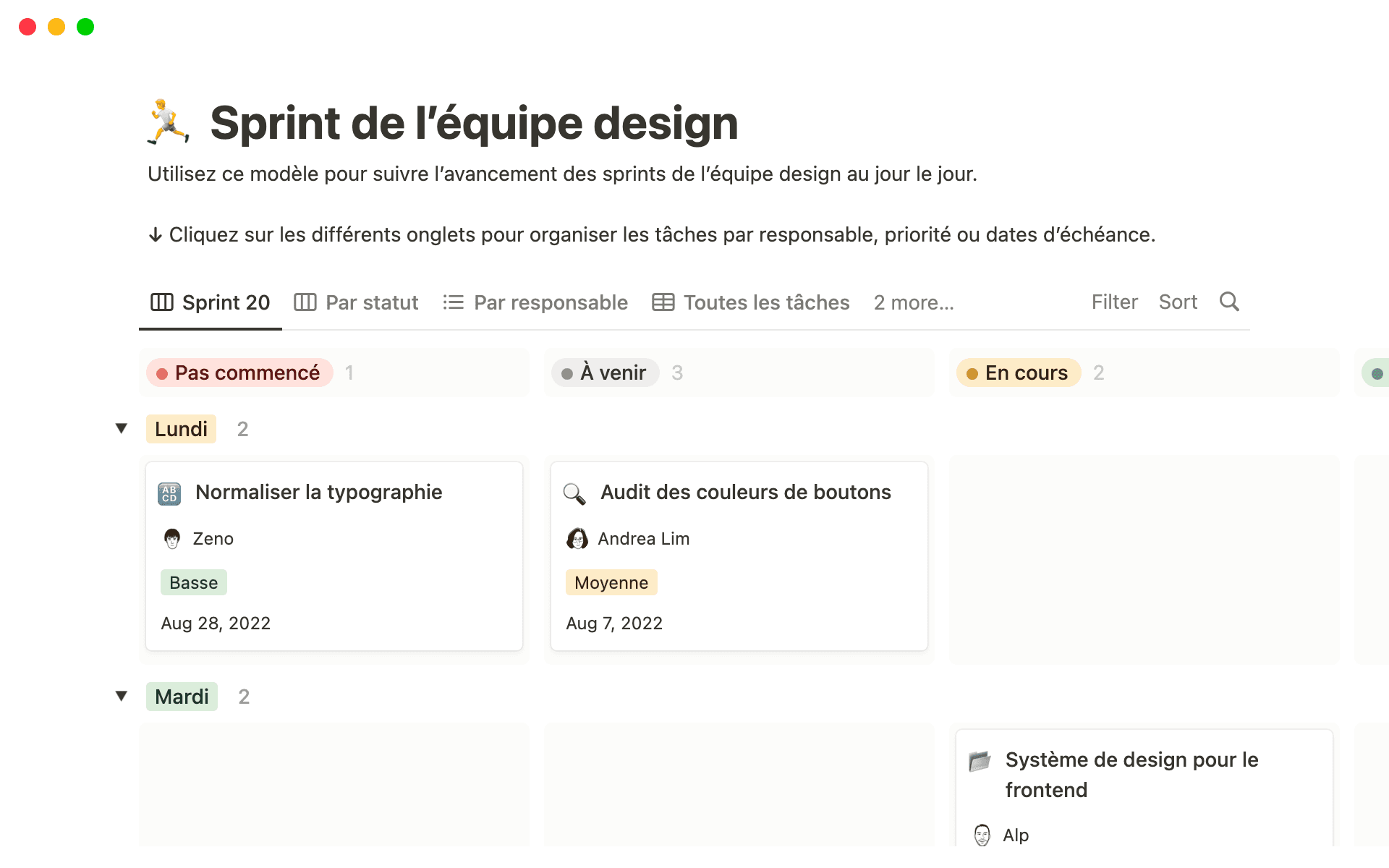This screenshot has width=1389, height=868.
Task: Collapse the Lundi group
Action: tap(122, 429)
